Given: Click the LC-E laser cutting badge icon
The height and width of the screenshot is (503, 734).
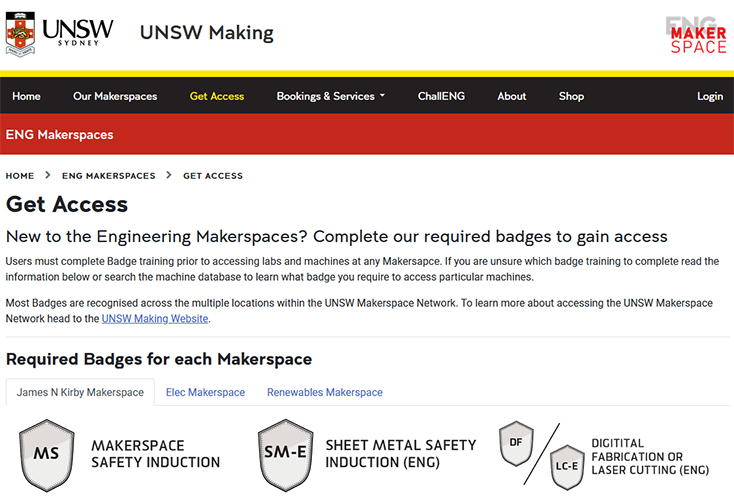Looking at the screenshot, I should [567, 467].
